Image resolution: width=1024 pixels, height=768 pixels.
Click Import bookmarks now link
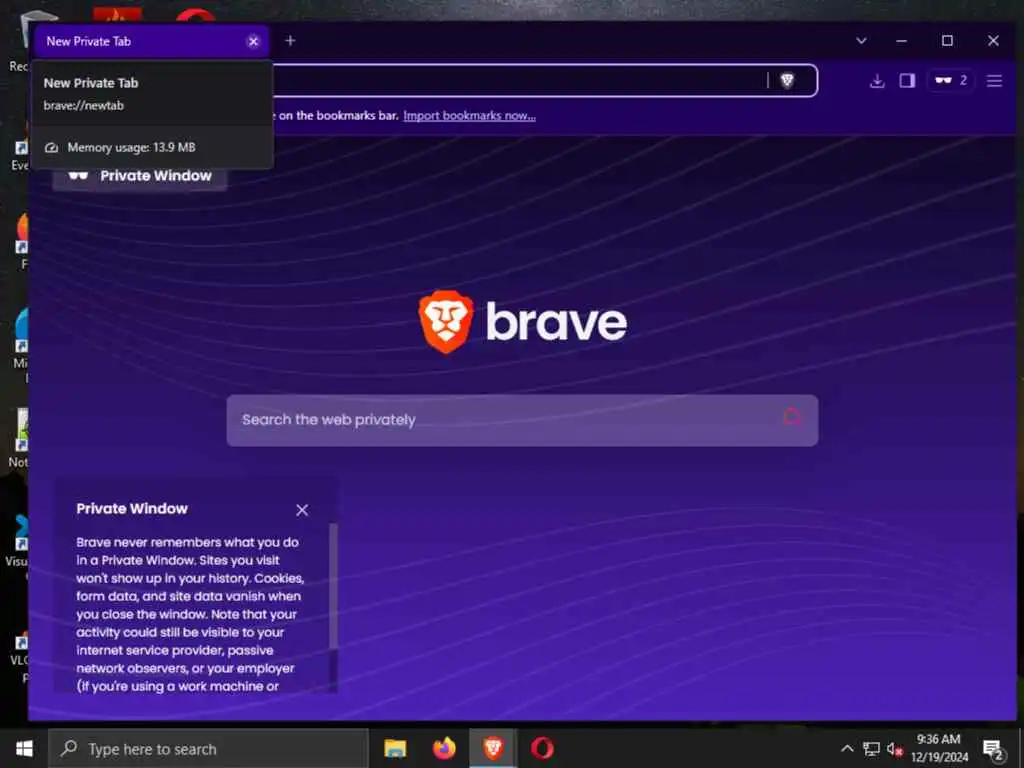point(469,116)
